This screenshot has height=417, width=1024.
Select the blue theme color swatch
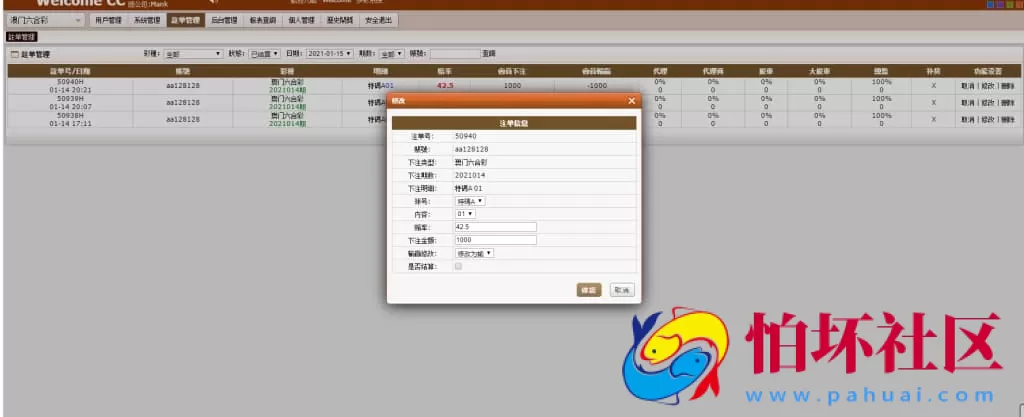(991, 4)
